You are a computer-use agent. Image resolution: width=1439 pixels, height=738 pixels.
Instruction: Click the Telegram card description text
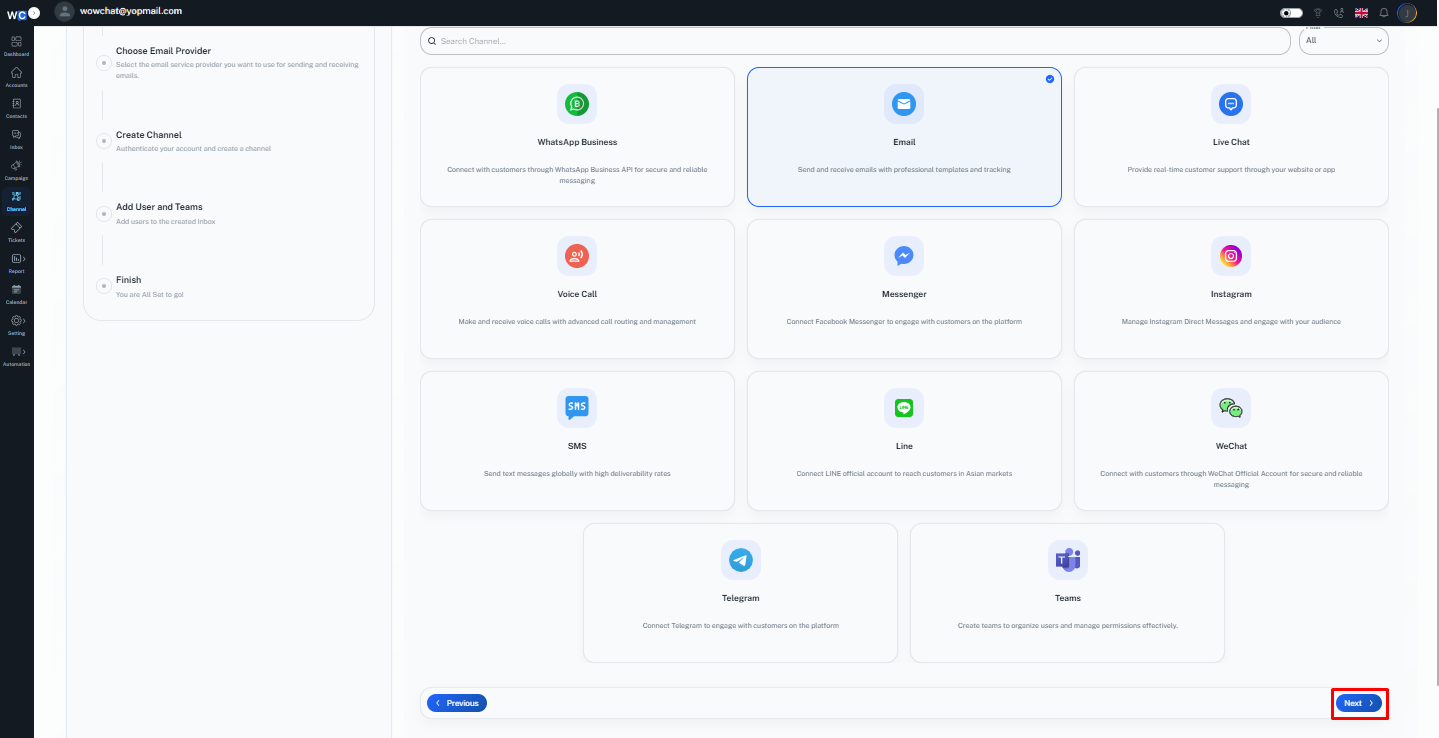(x=741, y=626)
